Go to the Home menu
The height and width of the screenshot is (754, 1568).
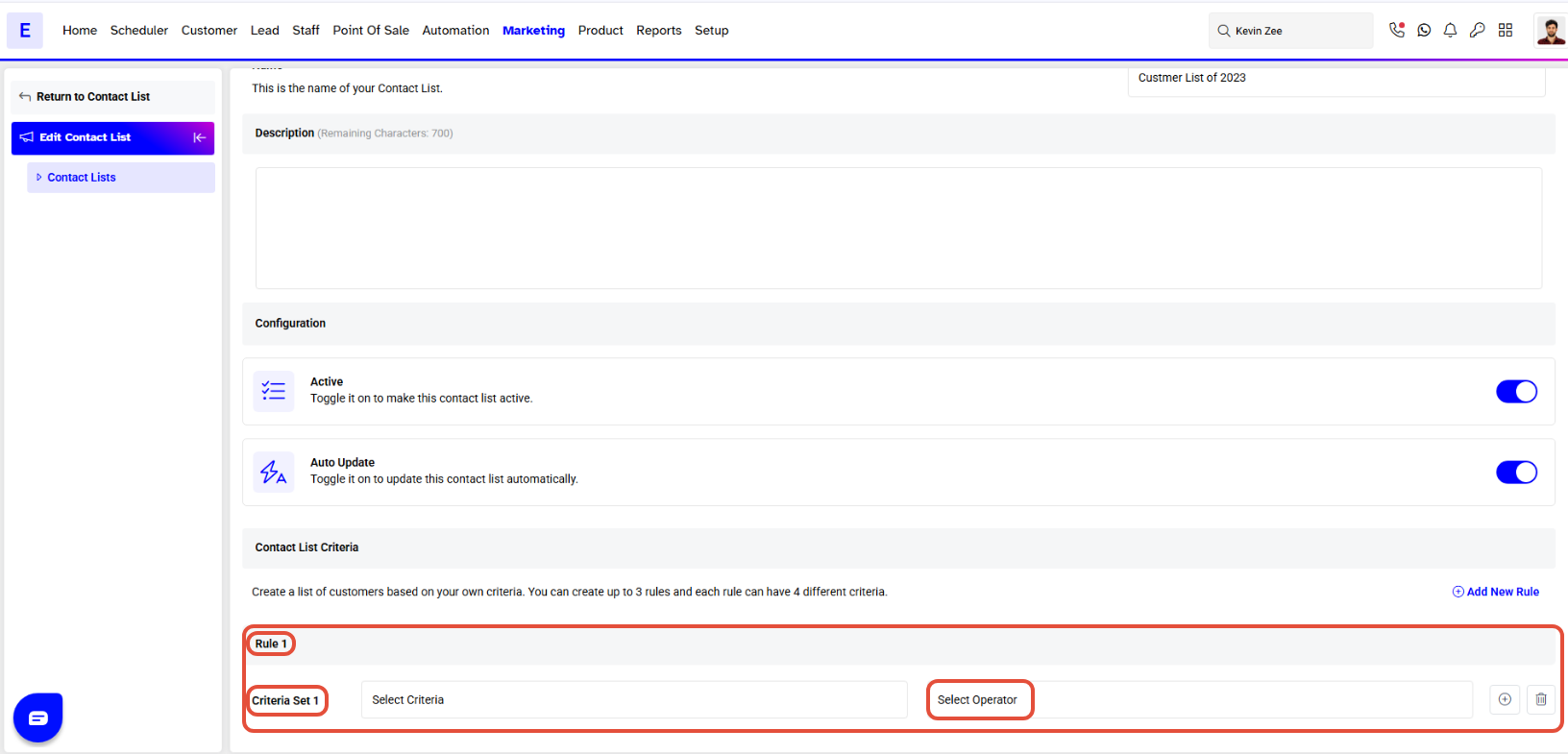(x=80, y=31)
